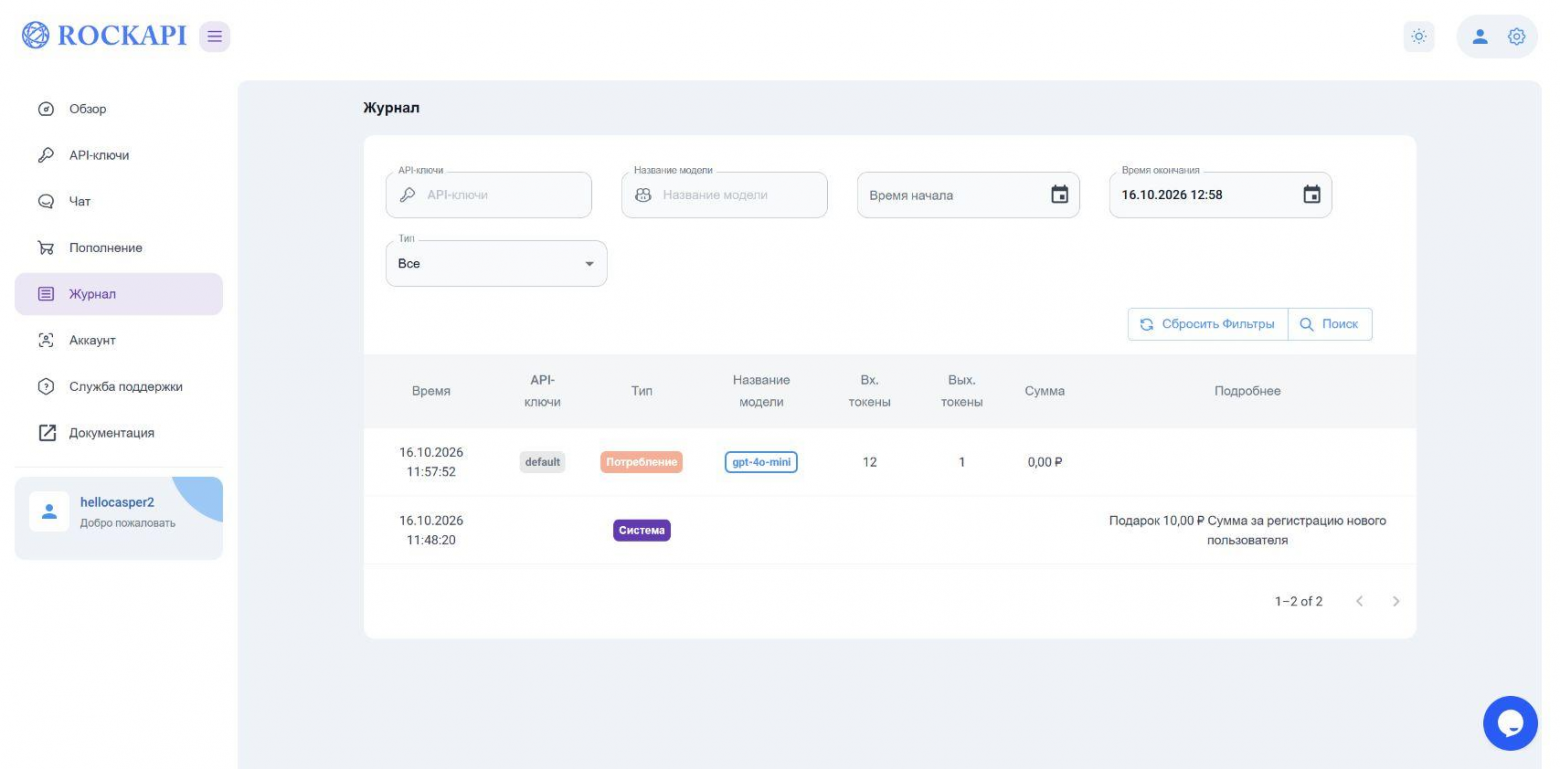Open the live chat widget bubble

click(x=1510, y=723)
